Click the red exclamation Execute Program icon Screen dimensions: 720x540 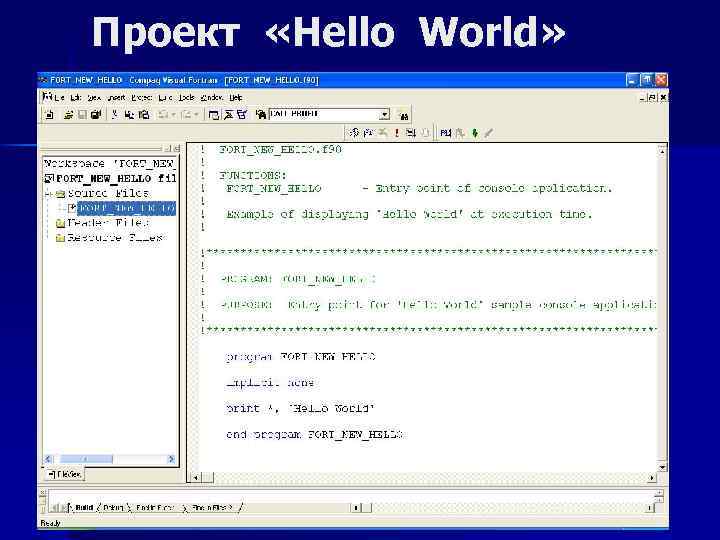click(397, 133)
